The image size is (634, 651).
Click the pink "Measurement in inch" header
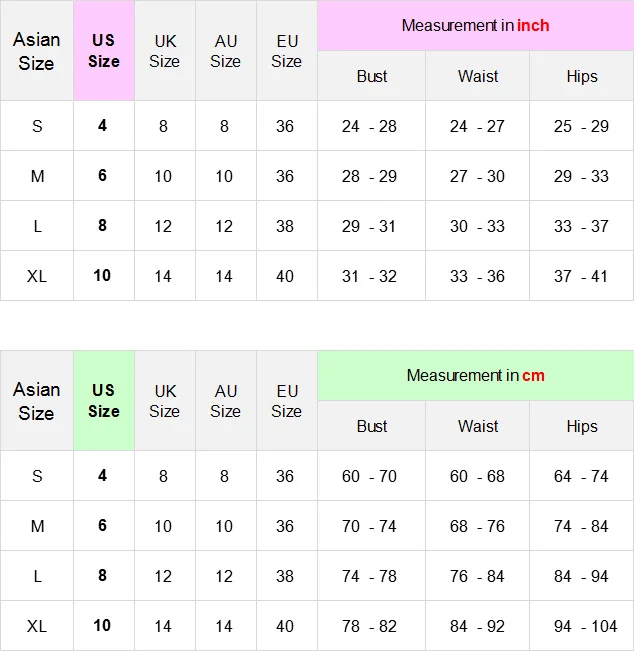475,26
